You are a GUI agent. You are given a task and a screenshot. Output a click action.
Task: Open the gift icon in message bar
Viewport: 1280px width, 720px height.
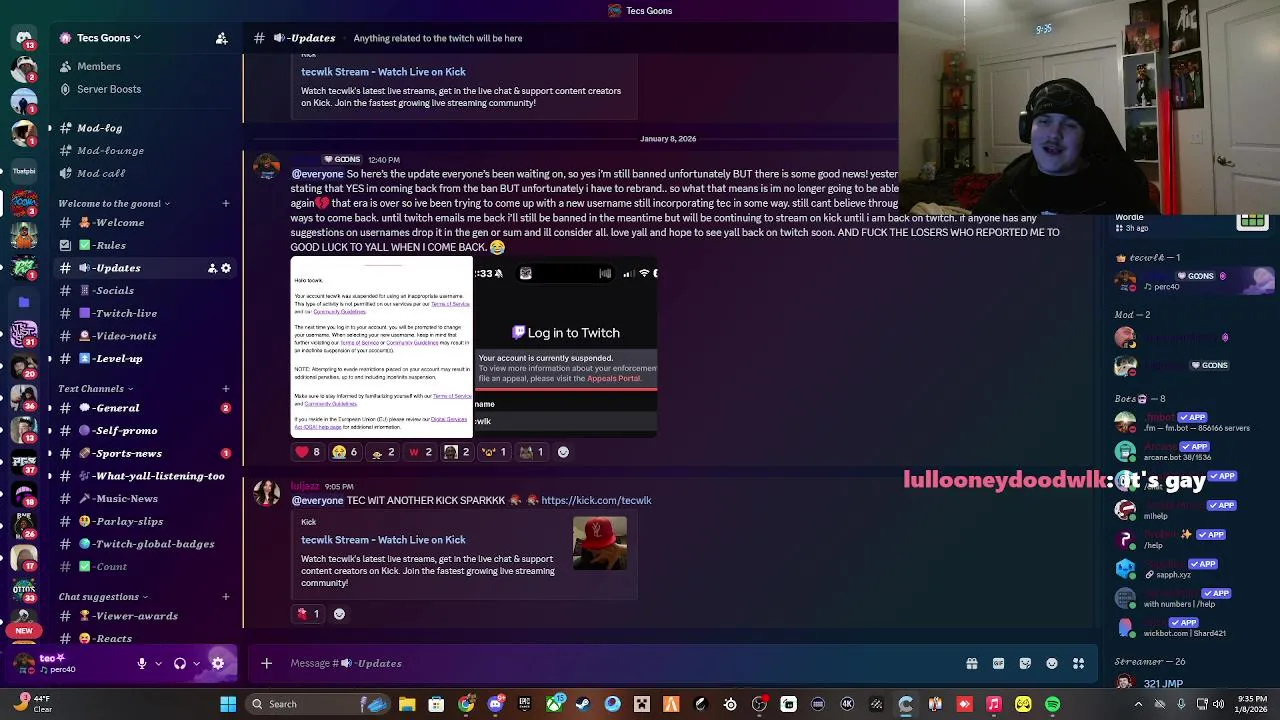coord(971,663)
